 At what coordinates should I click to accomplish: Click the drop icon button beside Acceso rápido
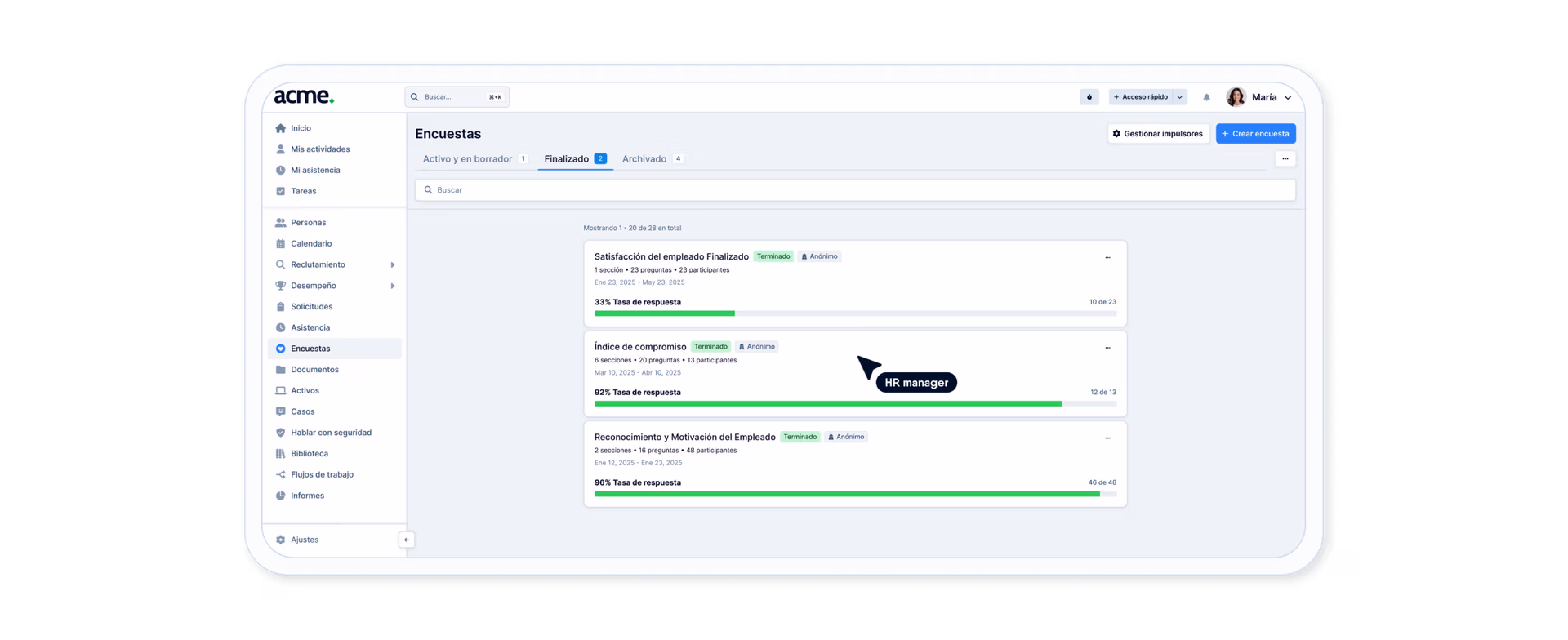pos(1089,97)
